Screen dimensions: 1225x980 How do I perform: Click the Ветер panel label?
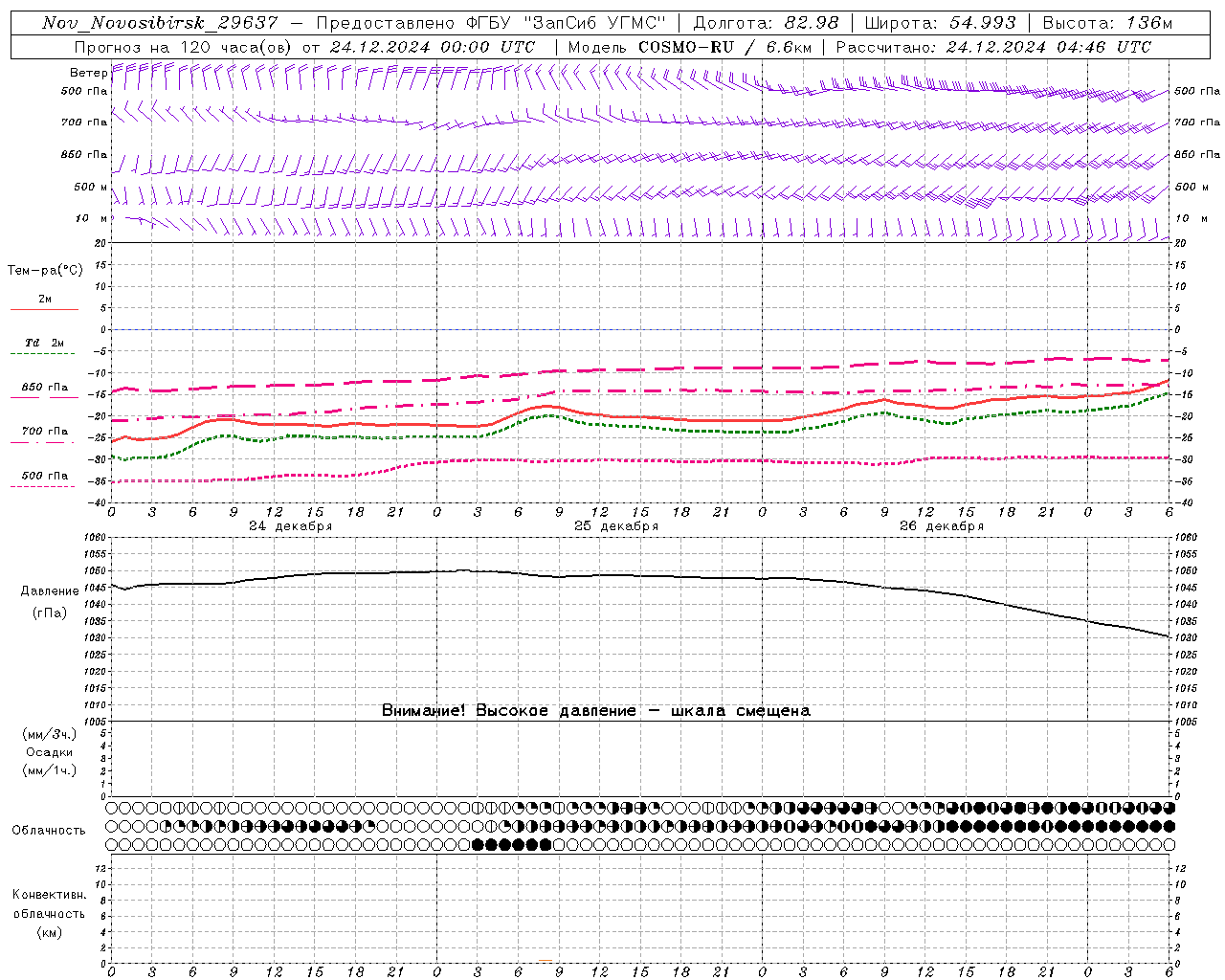pyautogui.click(x=88, y=73)
